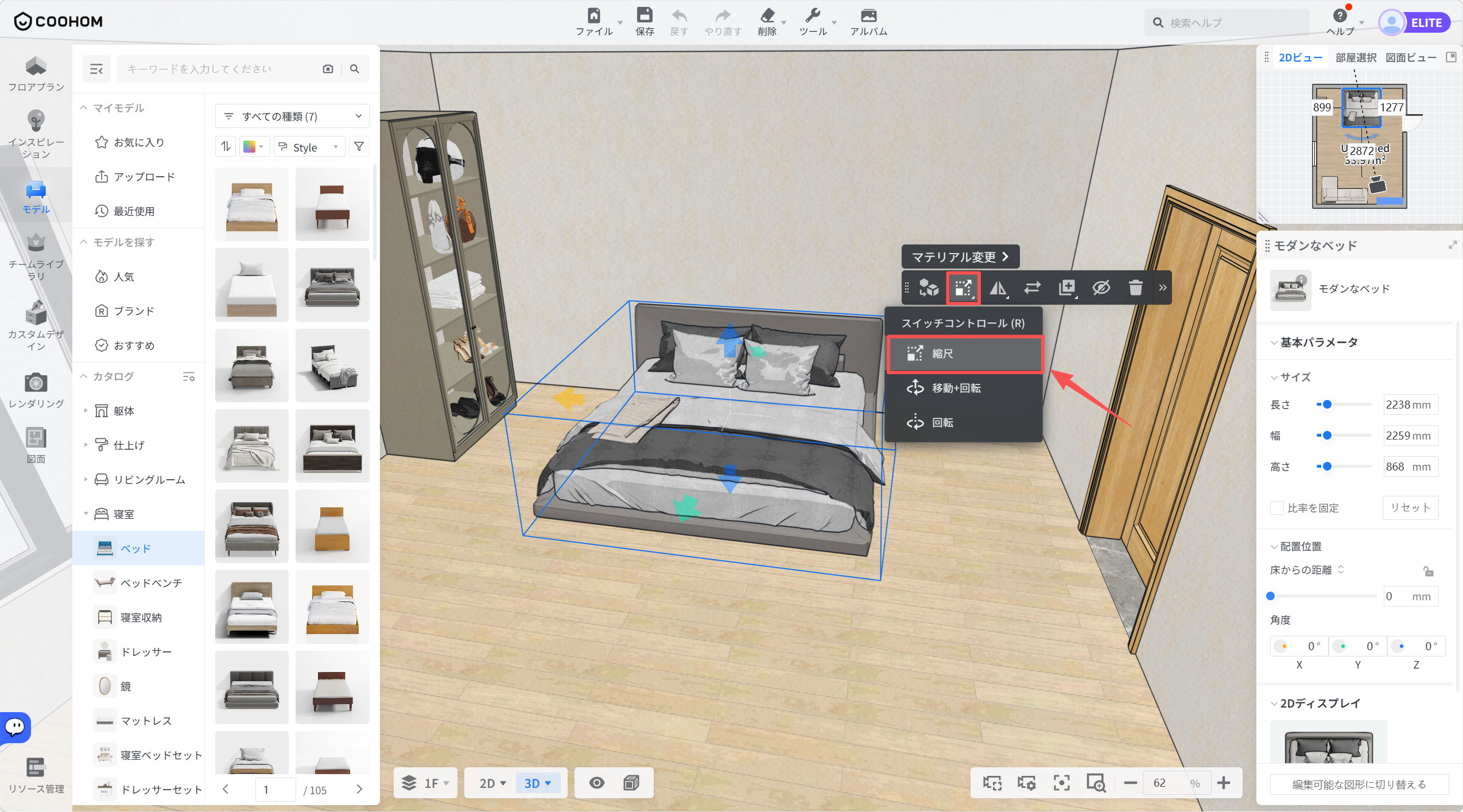
Task: Switch to 3D view mode
Action: [x=537, y=783]
